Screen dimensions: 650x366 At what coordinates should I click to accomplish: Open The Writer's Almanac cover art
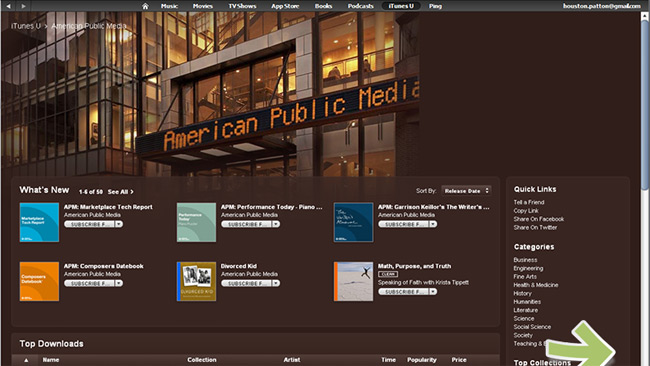(x=354, y=222)
